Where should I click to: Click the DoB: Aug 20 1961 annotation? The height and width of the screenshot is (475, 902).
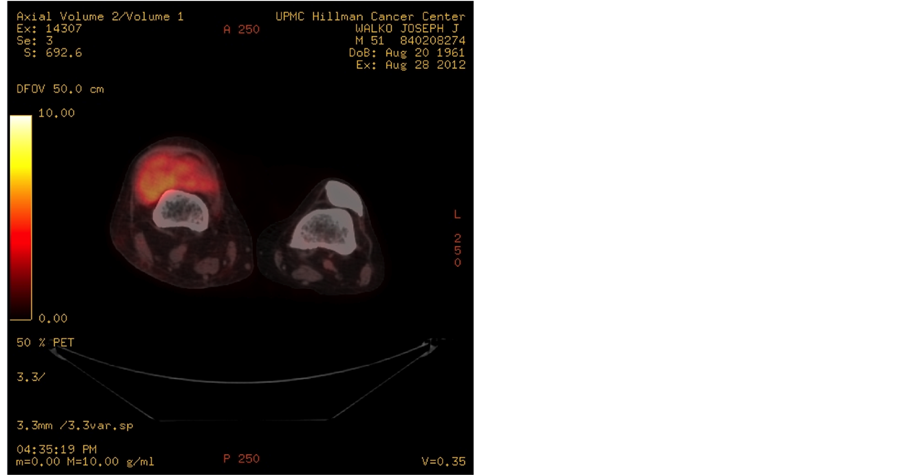[406, 53]
